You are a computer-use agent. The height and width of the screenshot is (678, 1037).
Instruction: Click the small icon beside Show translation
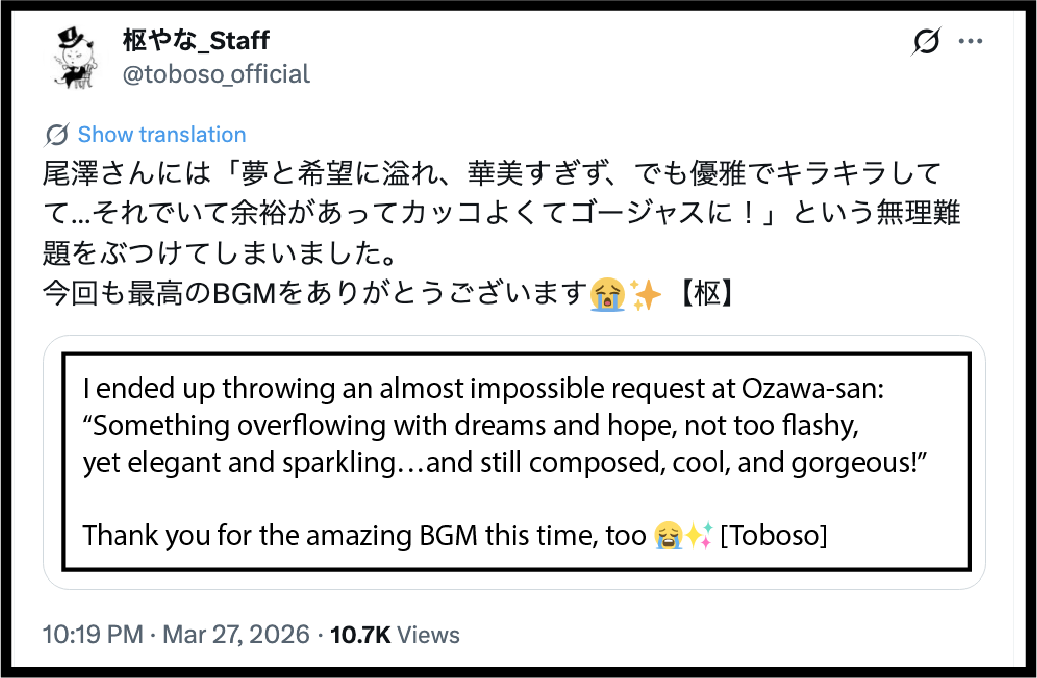coord(58,135)
